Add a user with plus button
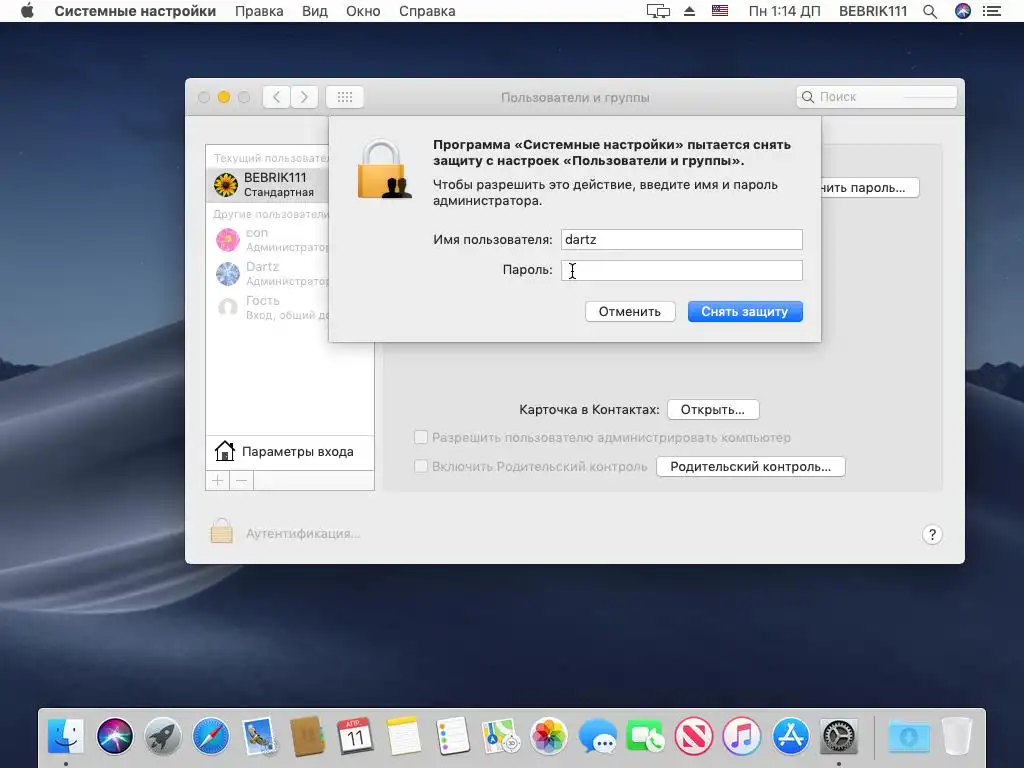Viewport: 1024px width, 768px height. 217,481
